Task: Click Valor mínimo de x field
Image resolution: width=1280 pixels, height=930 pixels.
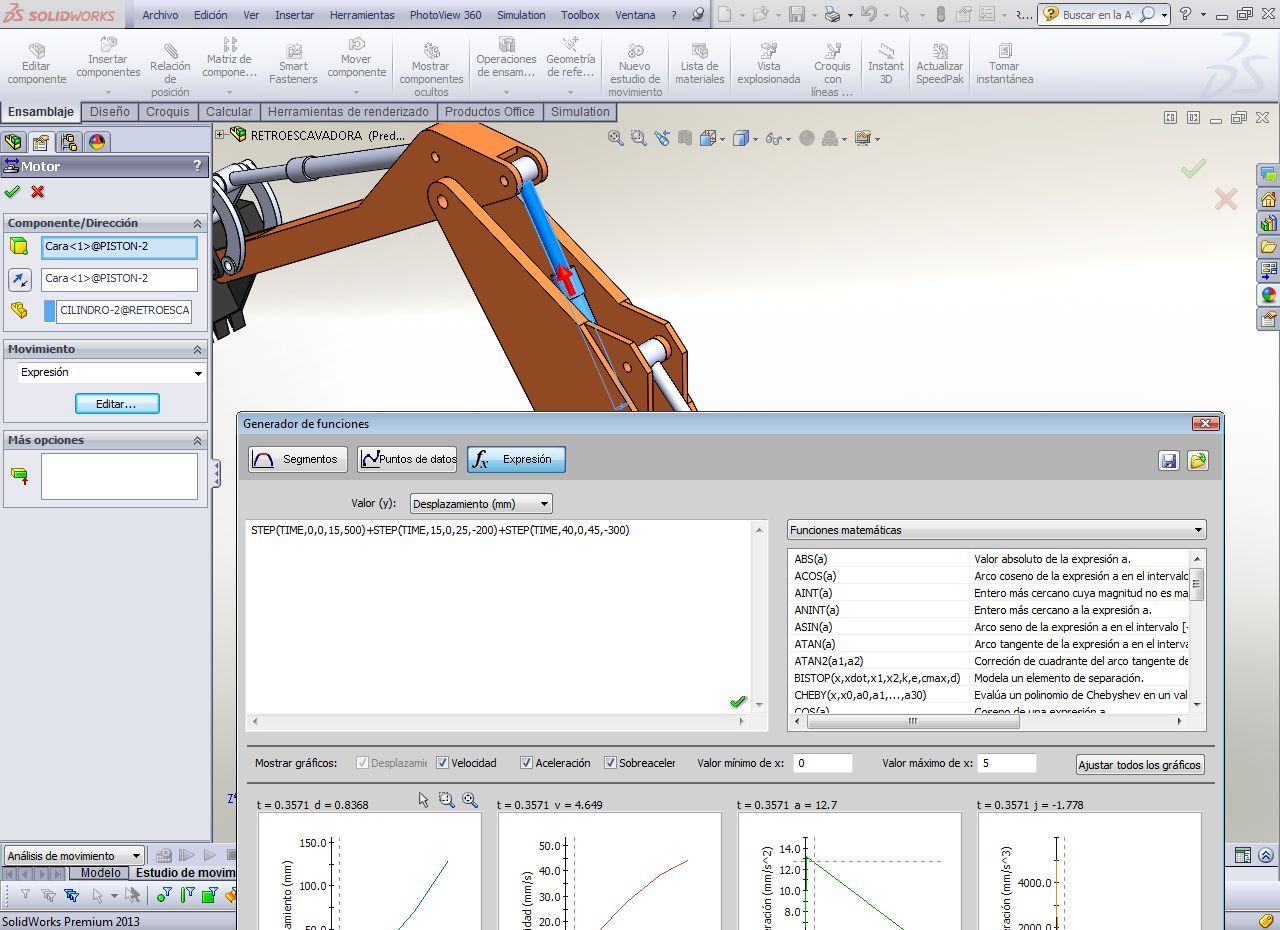Action: pyautogui.click(x=822, y=763)
